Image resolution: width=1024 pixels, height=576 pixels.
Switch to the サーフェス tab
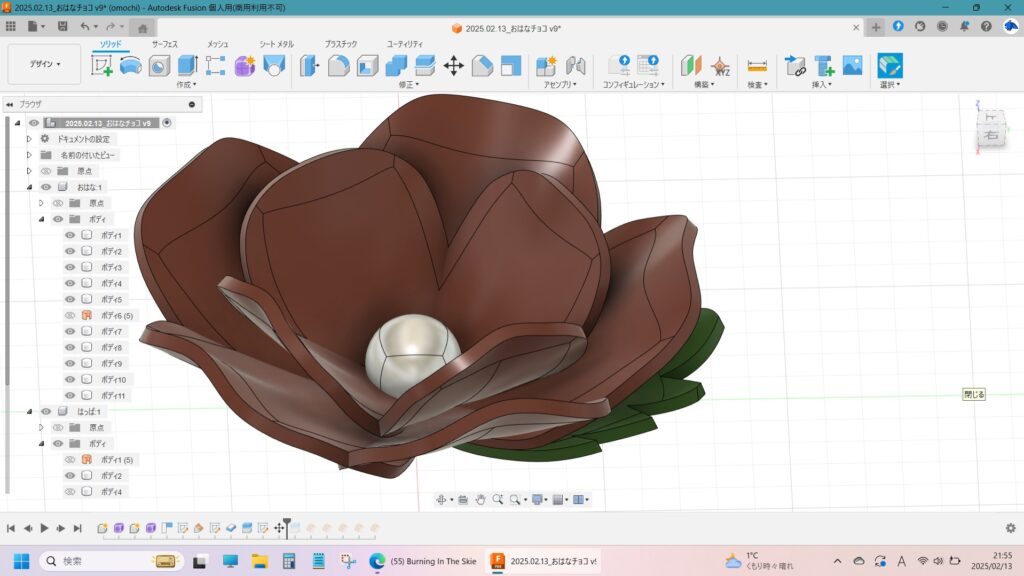coord(165,44)
